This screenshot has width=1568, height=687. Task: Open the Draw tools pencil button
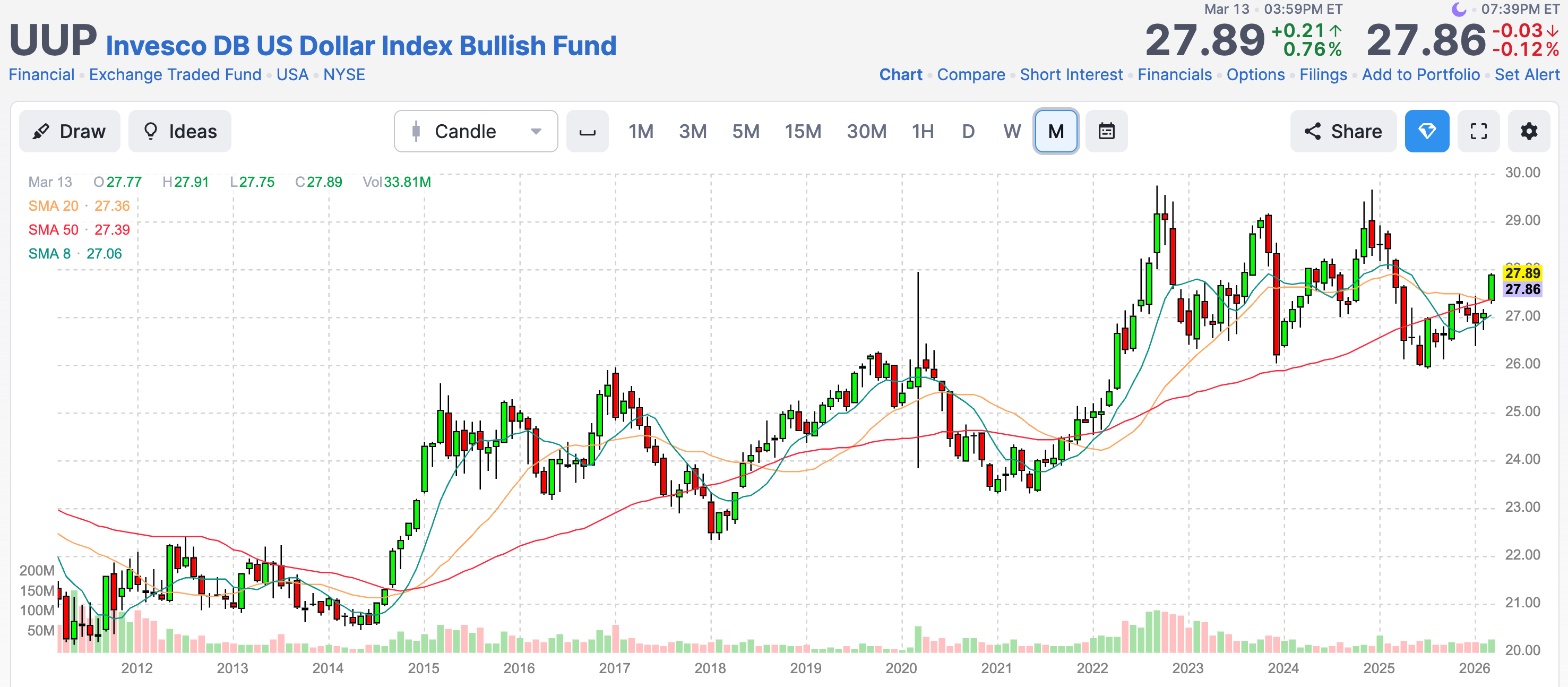(70, 132)
